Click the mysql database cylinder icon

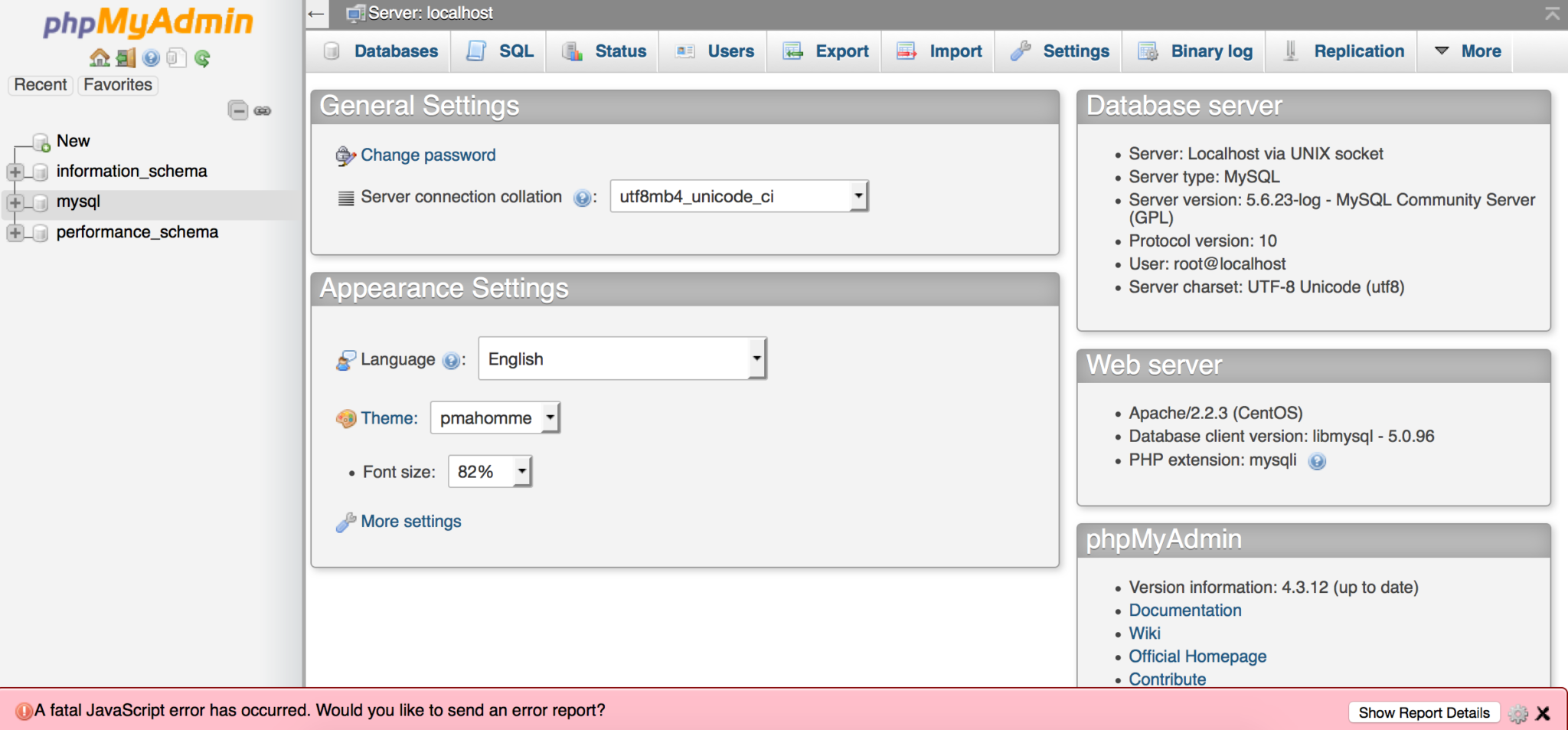click(41, 202)
